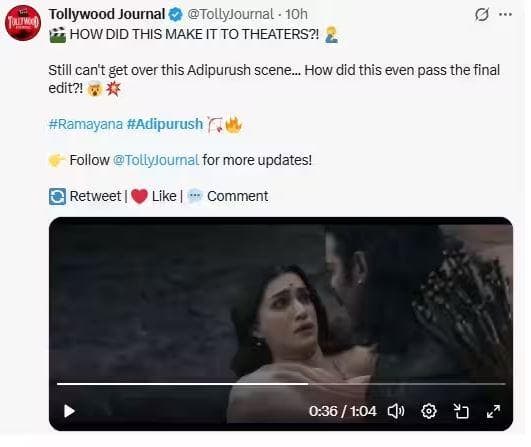Click the Tollywood Journal display name
531x447 pixels.
tap(107, 14)
